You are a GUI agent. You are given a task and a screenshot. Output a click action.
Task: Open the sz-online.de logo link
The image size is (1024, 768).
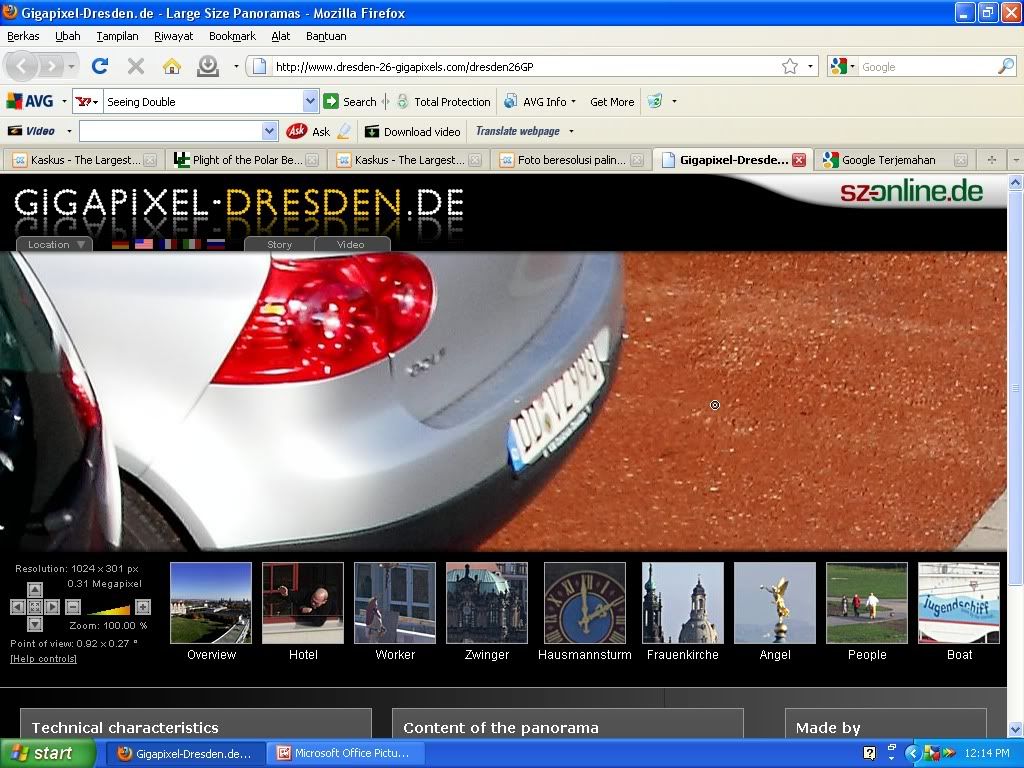[912, 191]
